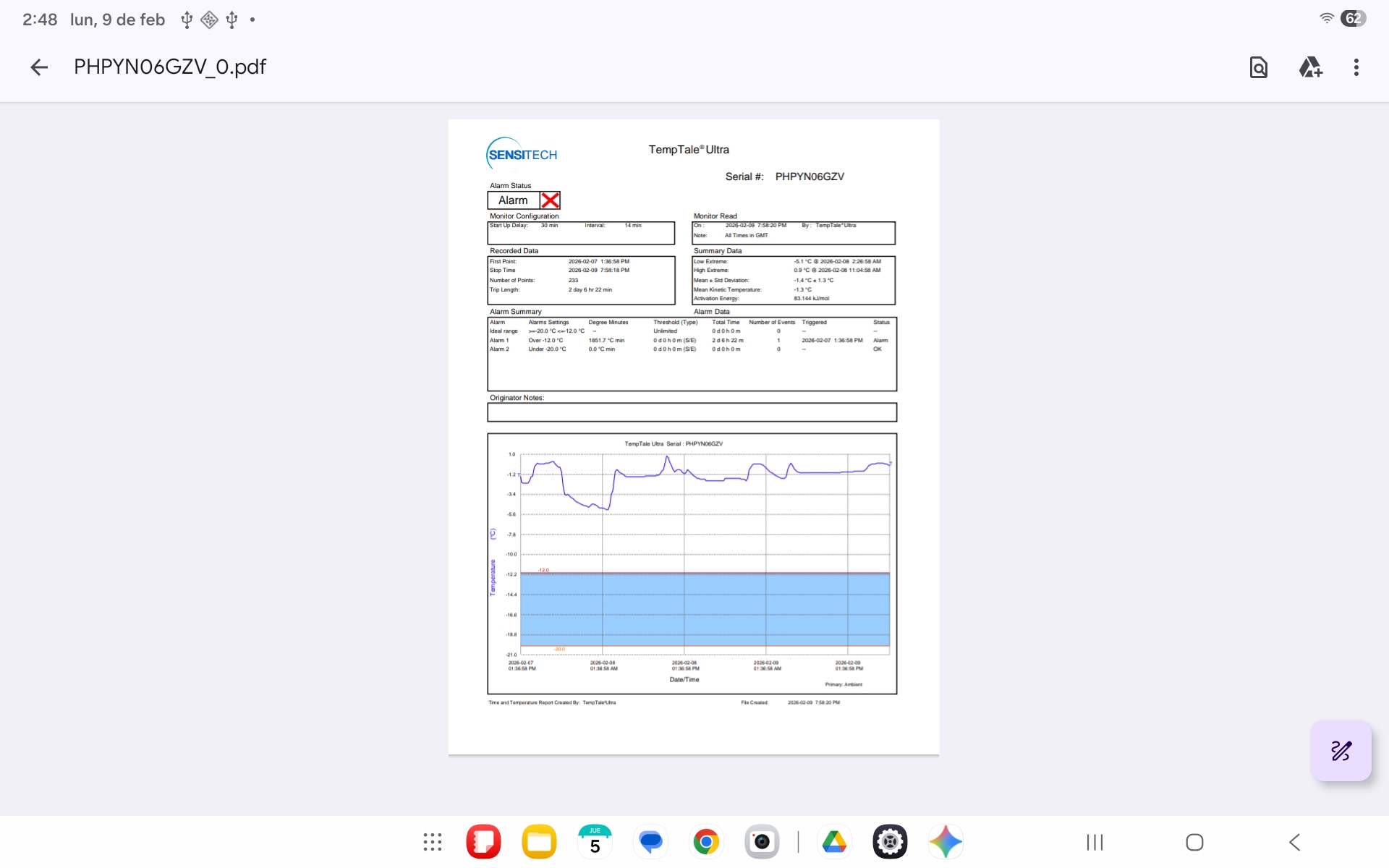
Task: Launch Chrome from the taskbar
Action: click(x=706, y=842)
